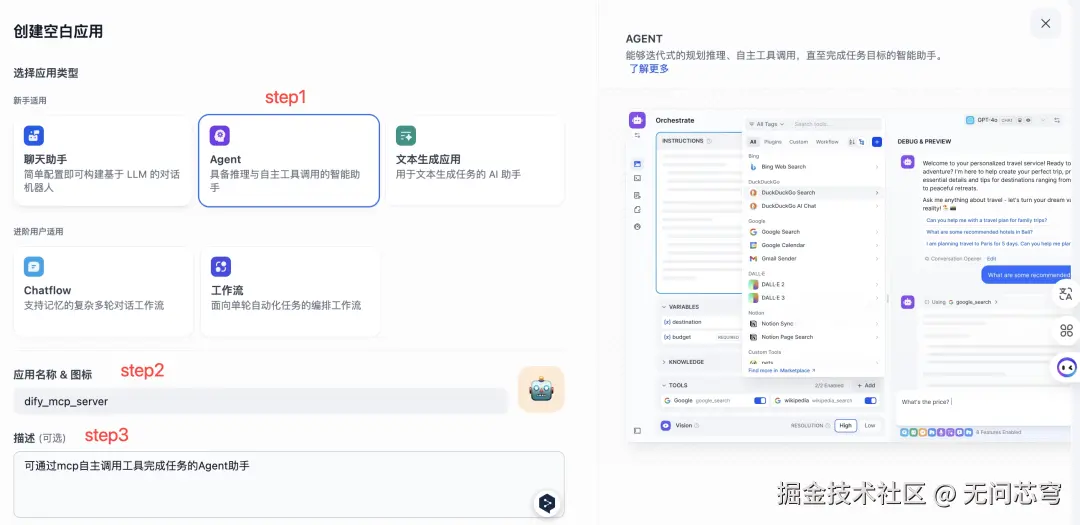Toggle the wikipedia wikipedia_search switch
The width and height of the screenshot is (1080, 525).
click(871, 400)
